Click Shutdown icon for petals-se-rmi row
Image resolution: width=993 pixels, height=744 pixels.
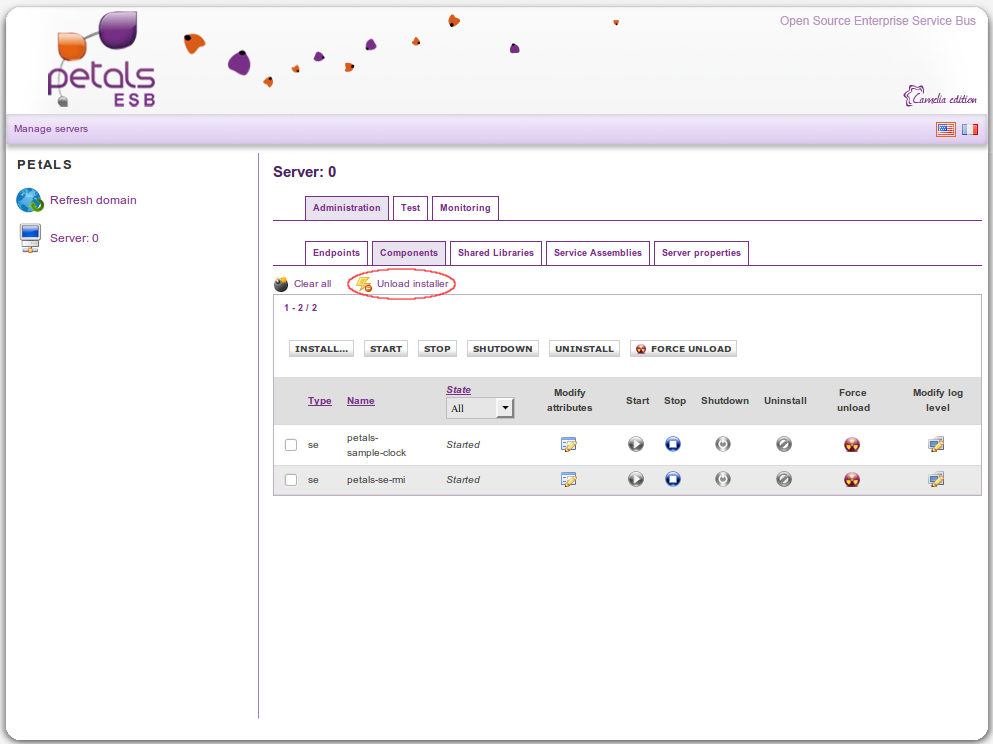coord(723,480)
